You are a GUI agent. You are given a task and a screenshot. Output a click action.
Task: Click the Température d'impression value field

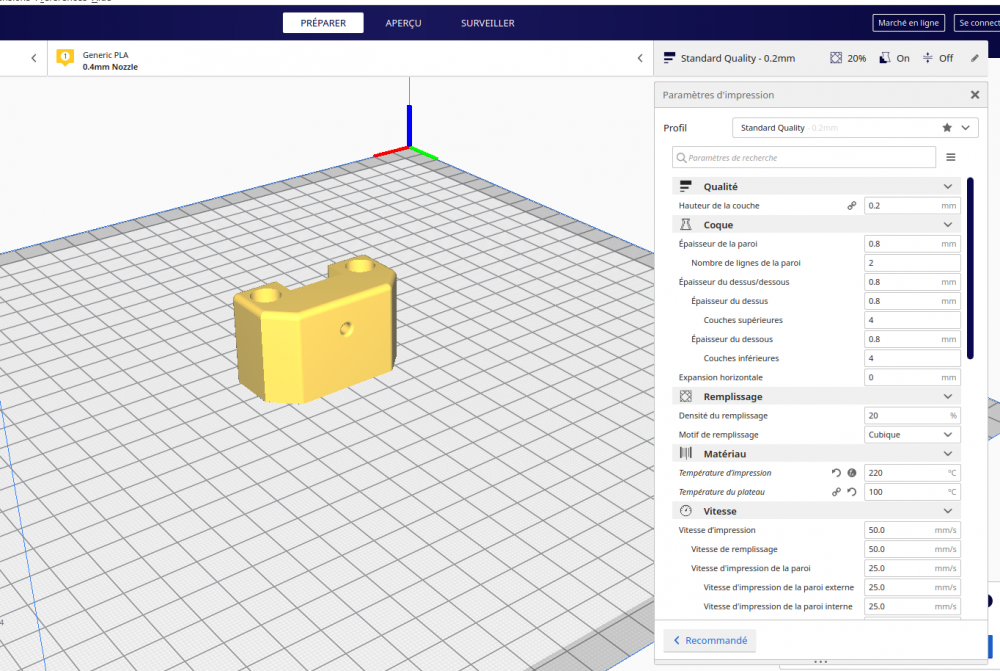[912, 473]
